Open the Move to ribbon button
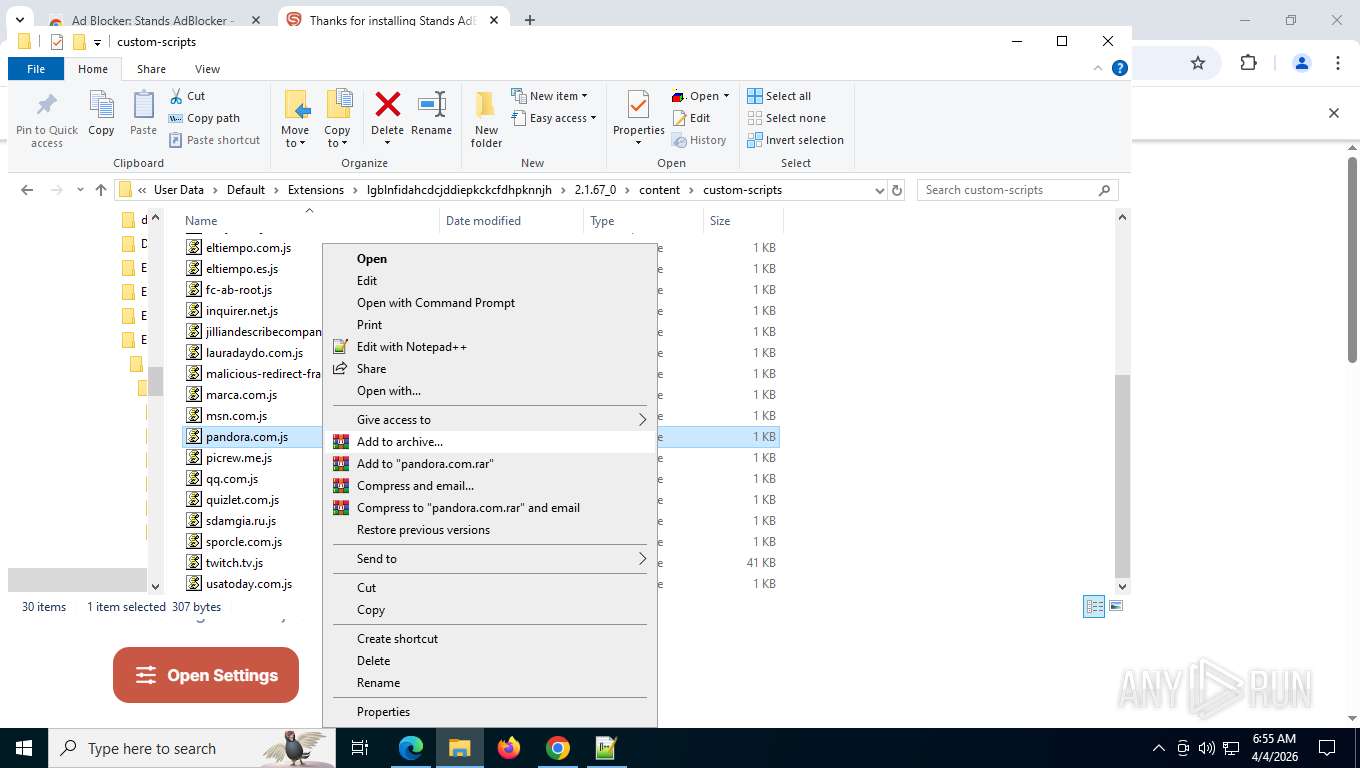 (x=295, y=119)
